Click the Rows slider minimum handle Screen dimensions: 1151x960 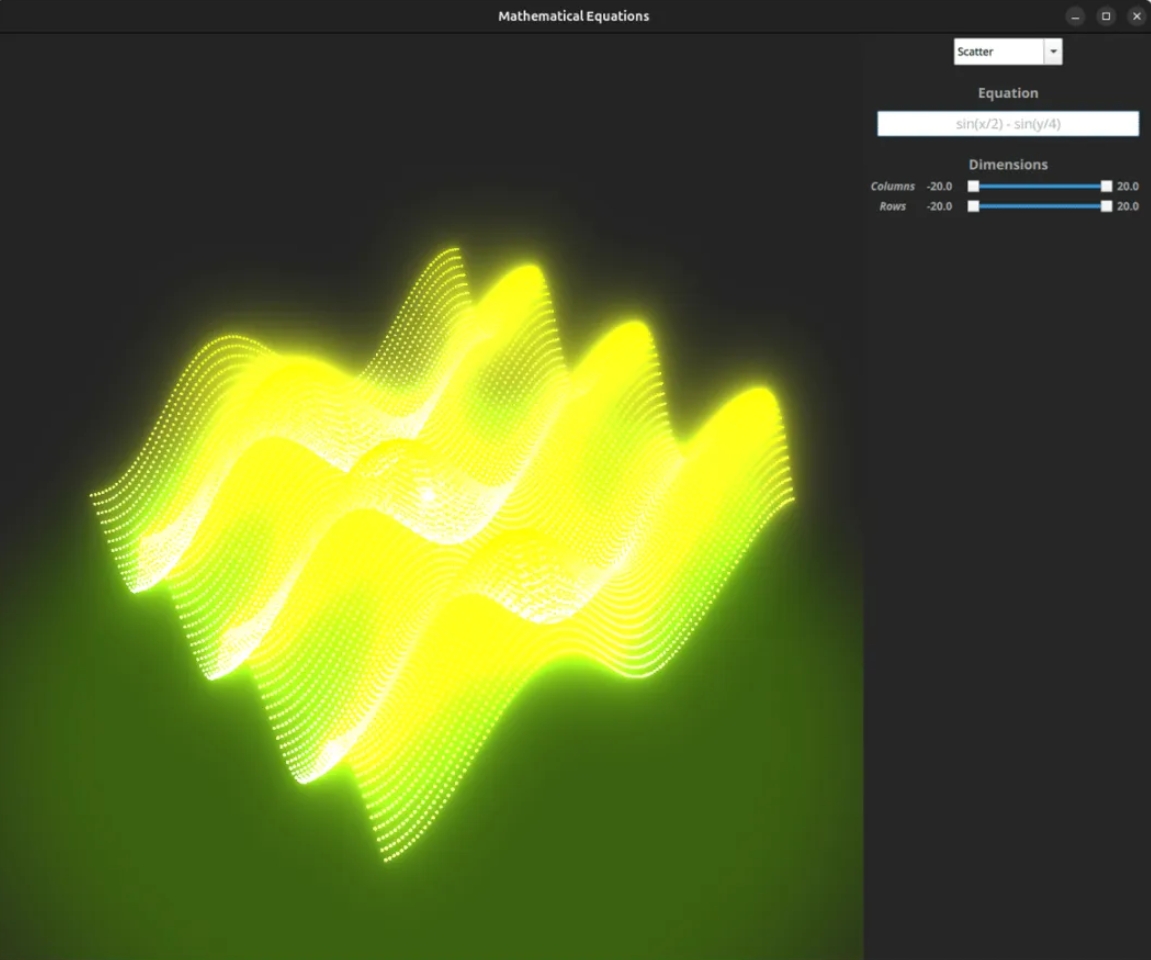(973, 206)
